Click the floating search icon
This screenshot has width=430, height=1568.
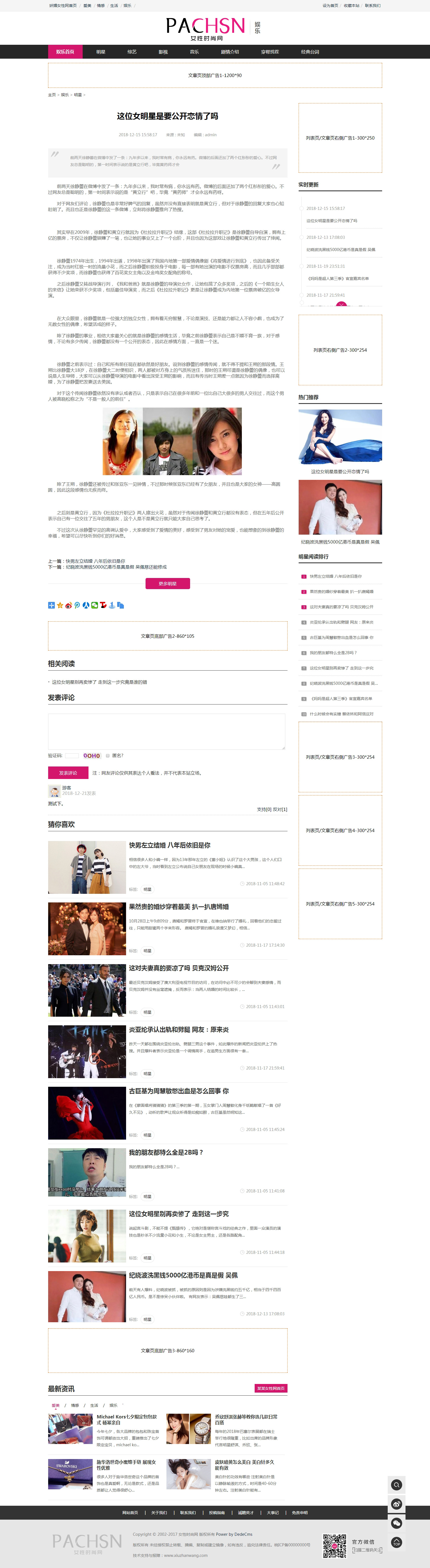coord(397,1485)
